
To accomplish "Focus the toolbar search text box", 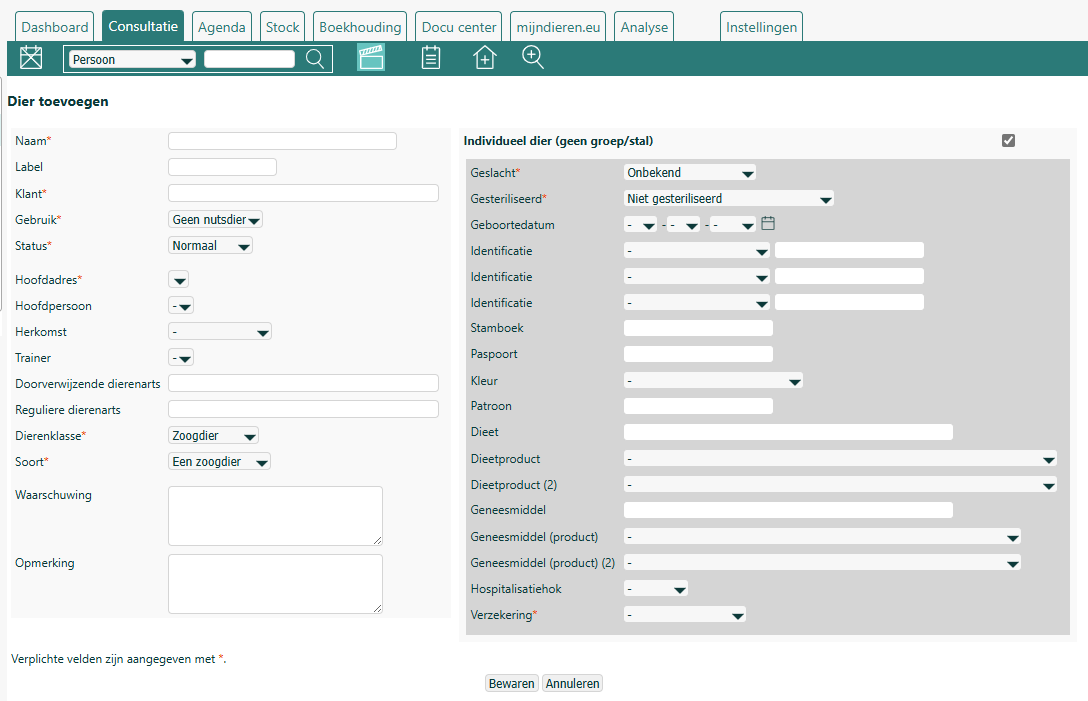I will point(250,59).
